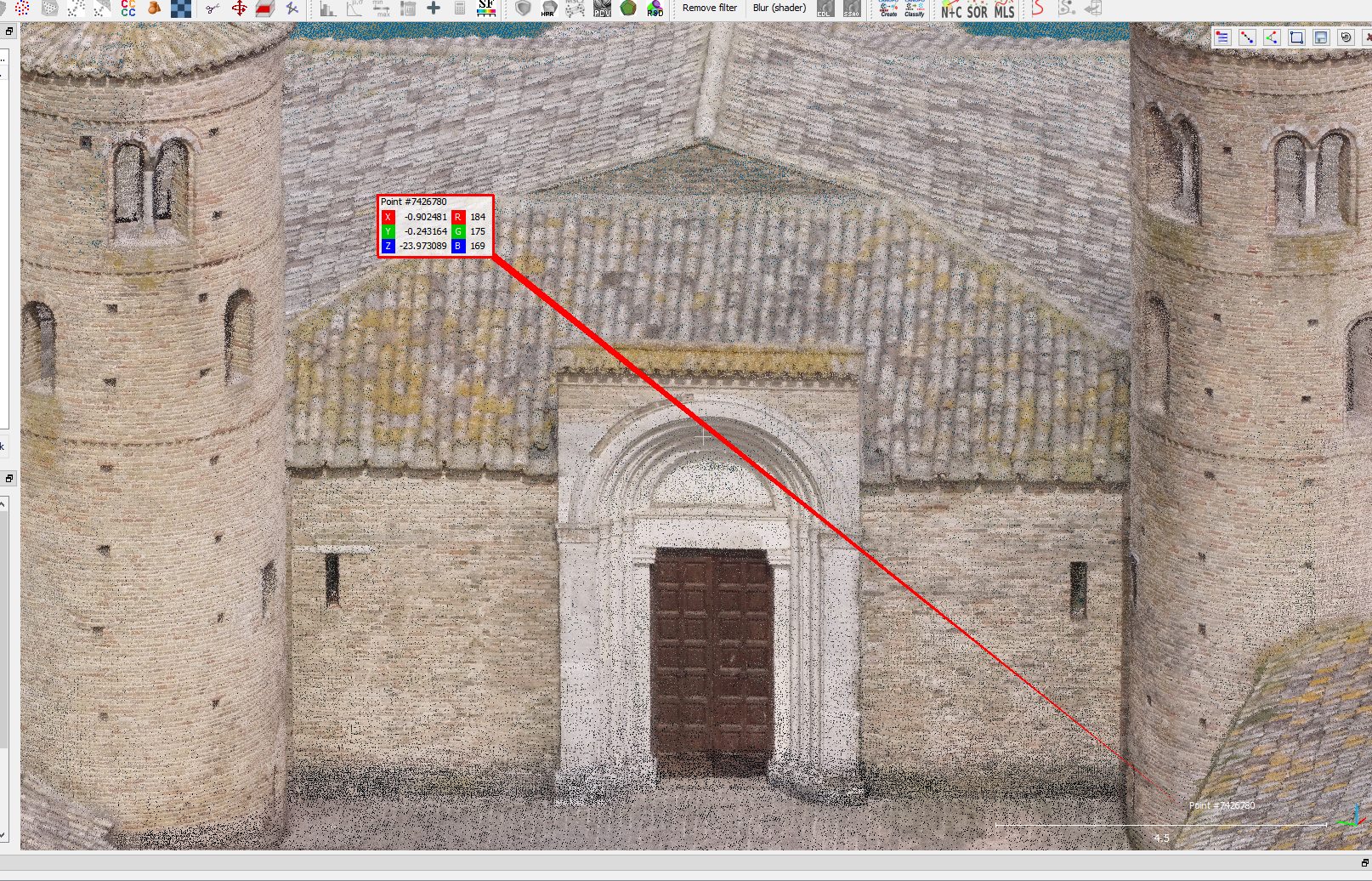Click the Blur (shader) button
This screenshot has width=1372, height=881.
779,9
